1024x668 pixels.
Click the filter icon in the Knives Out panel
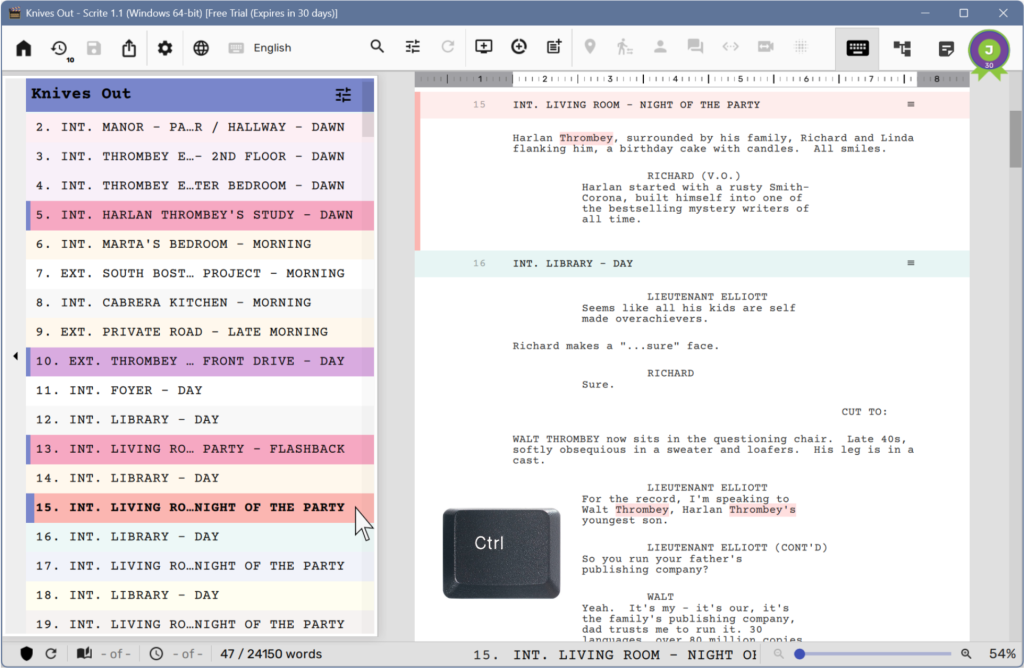click(343, 94)
